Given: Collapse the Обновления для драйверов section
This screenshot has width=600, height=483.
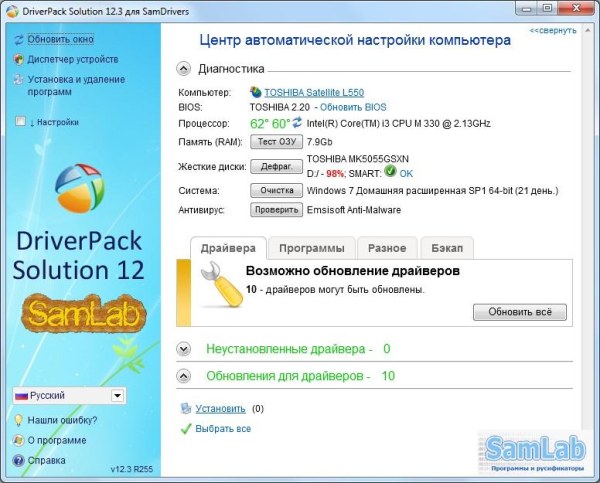Looking at the screenshot, I should click(x=184, y=376).
